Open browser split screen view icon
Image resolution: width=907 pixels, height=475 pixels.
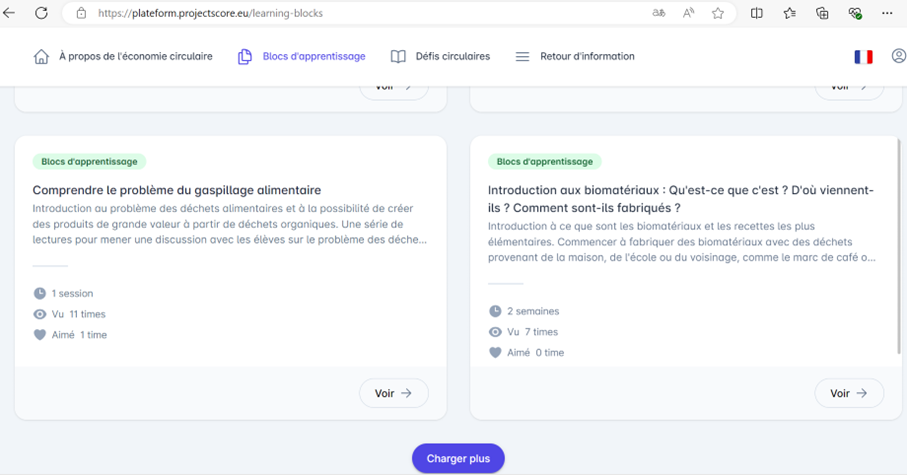pyautogui.click(x=757, y=13)
